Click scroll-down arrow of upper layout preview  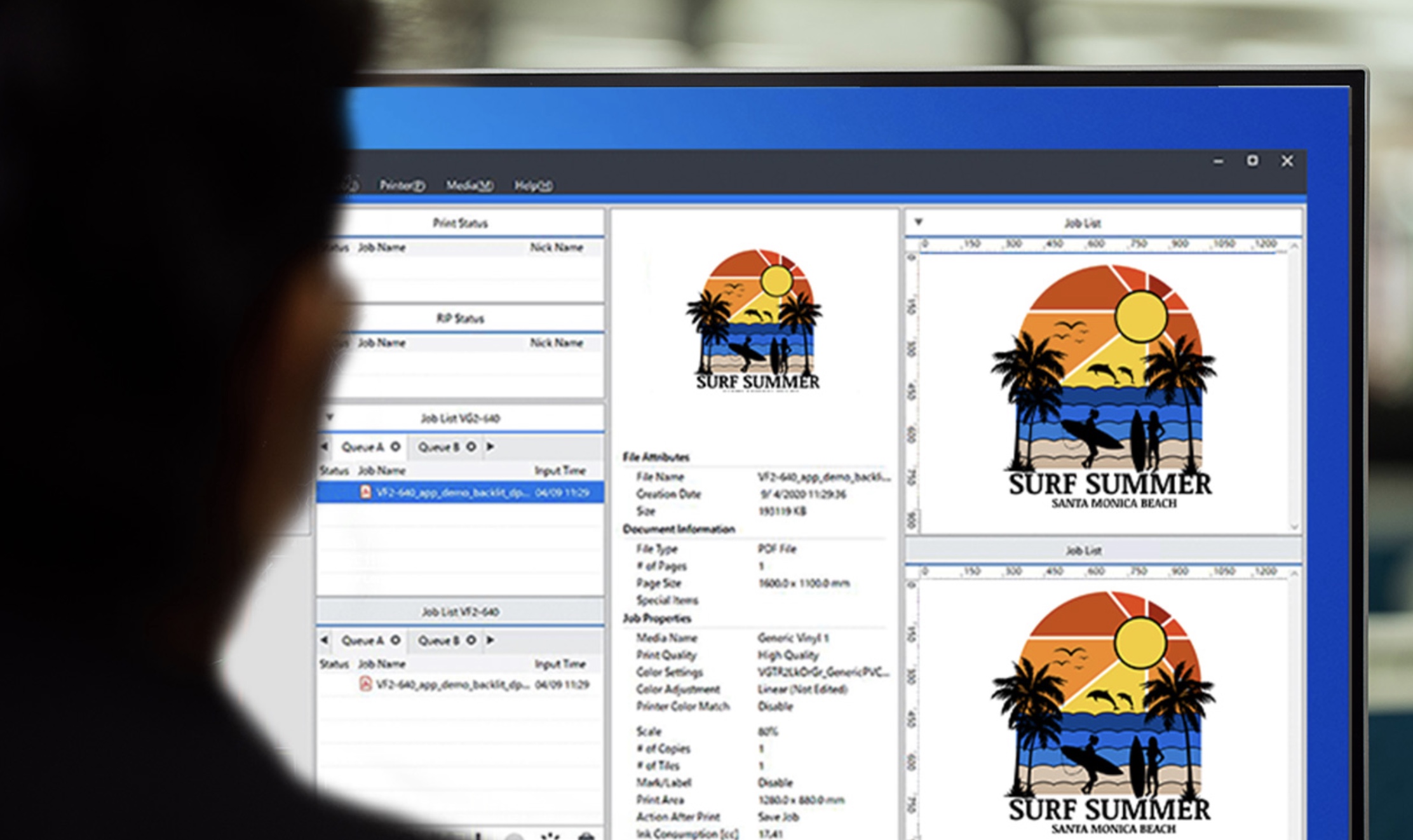click(1294, 527)
